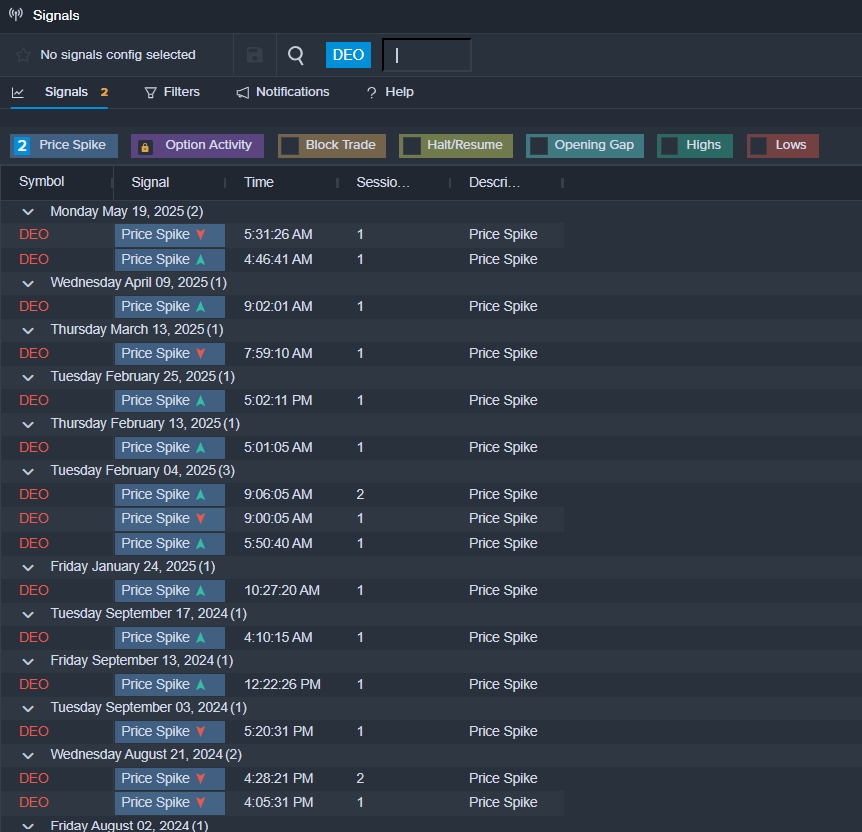
Task: Click the chart icon beside Signals tab
Action: (18, 92)
